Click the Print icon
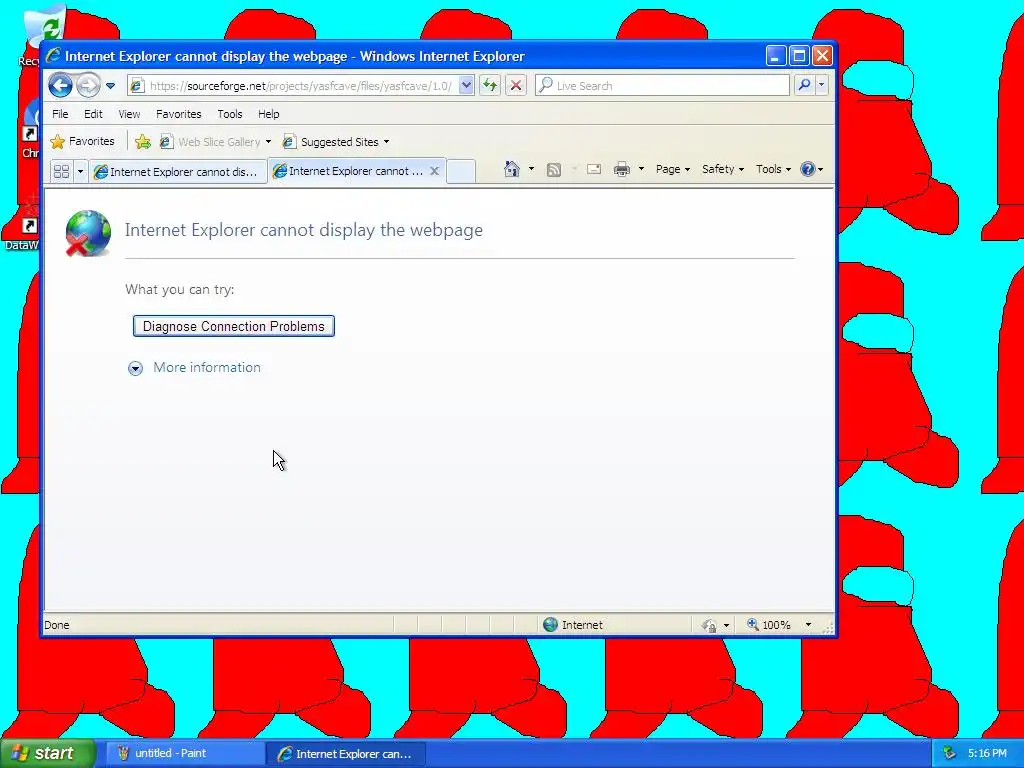The width and height of the screenshot is (1024, 768). [x=622, y=170]
